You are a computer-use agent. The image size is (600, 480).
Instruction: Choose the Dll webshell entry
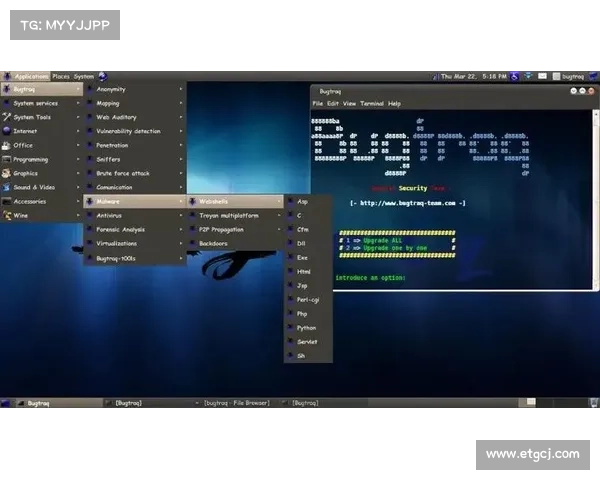(308, 243)
